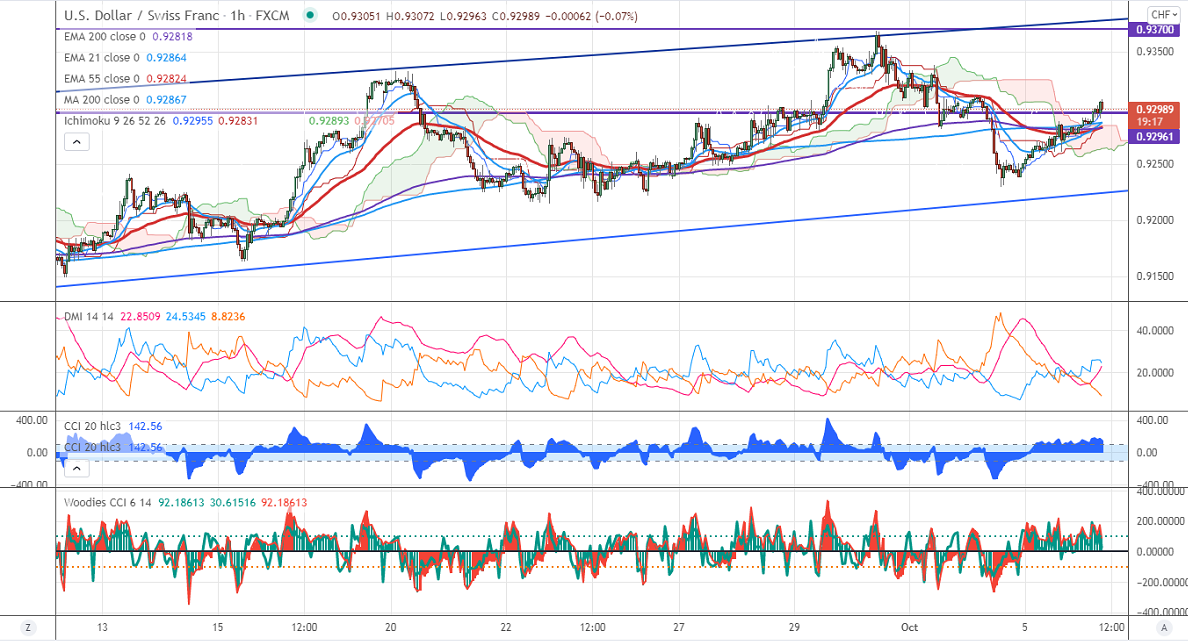Select the MA 200 close 0 legend
The image size is (1188, 643).
(102, 100)
